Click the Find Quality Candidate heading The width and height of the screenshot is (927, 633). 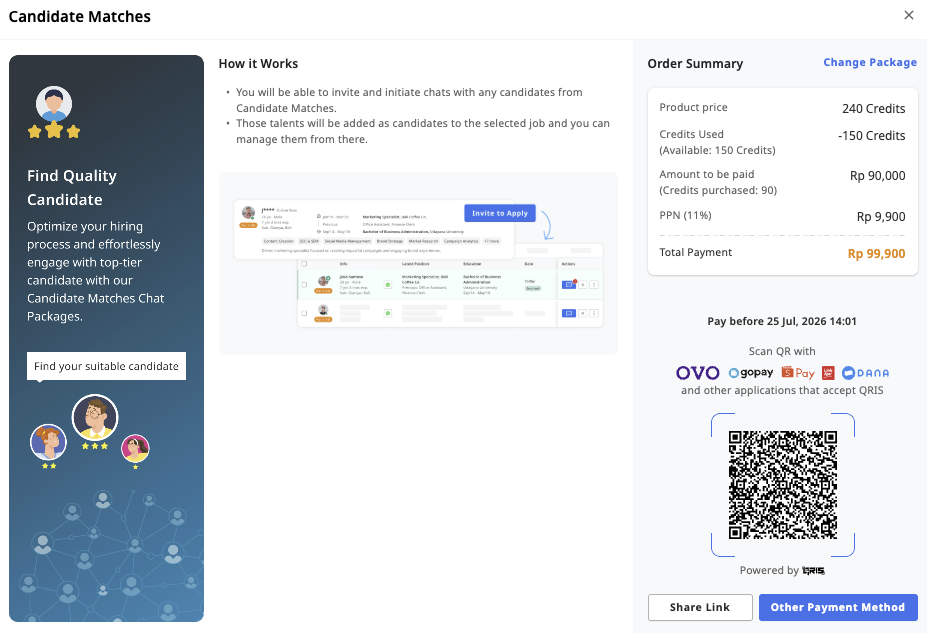click(x=72, y=188)
